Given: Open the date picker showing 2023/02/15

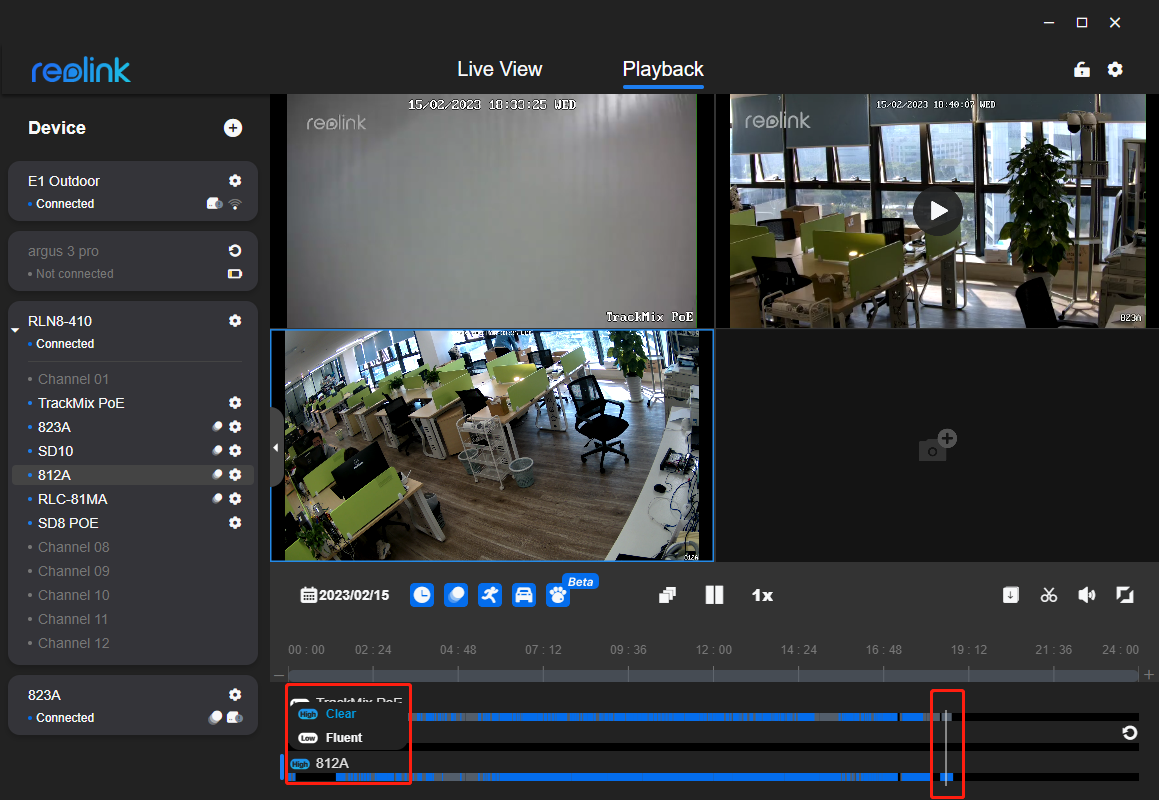Looking at the screenshot, I should point(345,595).
